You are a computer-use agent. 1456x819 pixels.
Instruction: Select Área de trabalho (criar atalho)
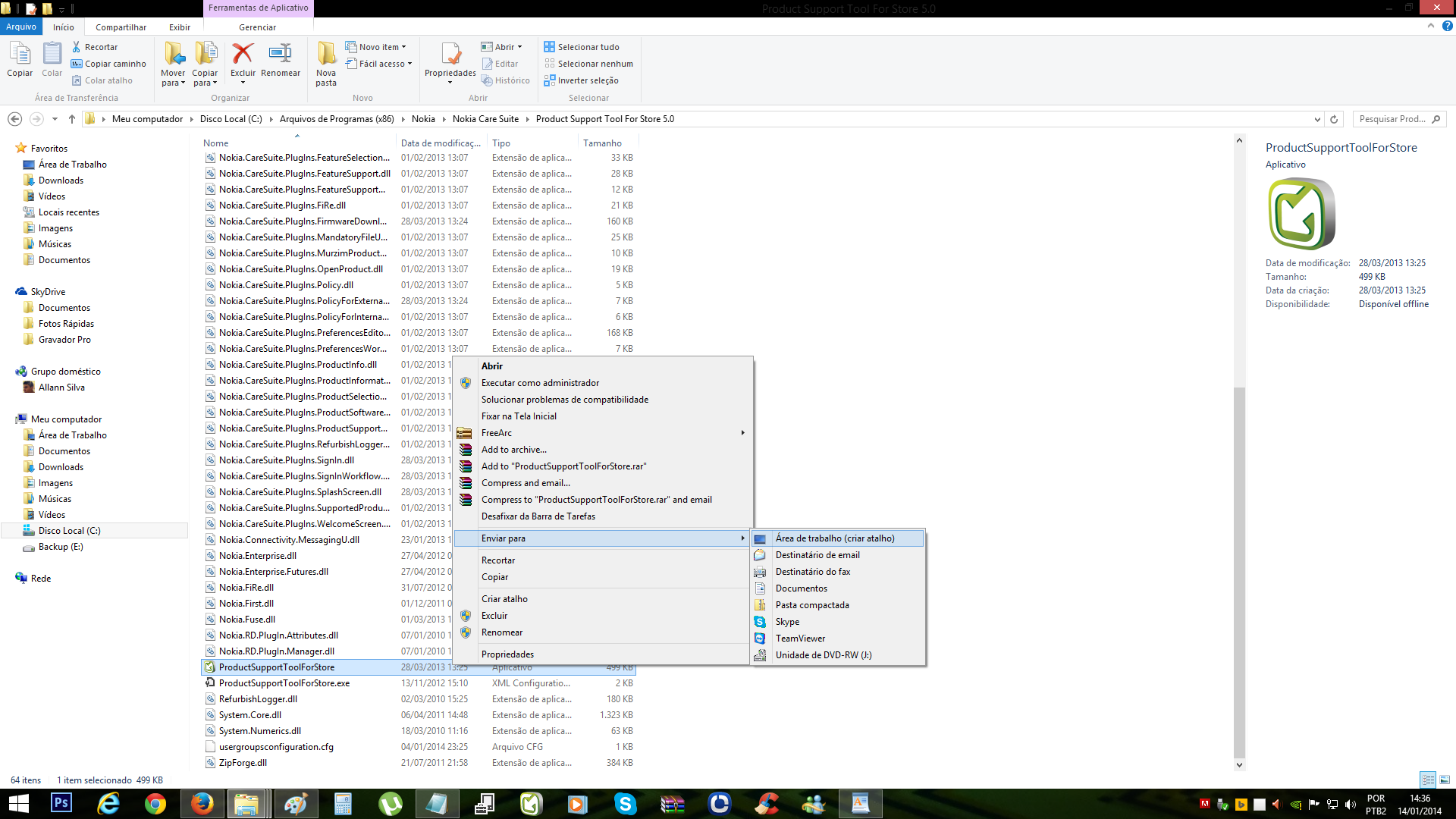click(x=835, y=538)
